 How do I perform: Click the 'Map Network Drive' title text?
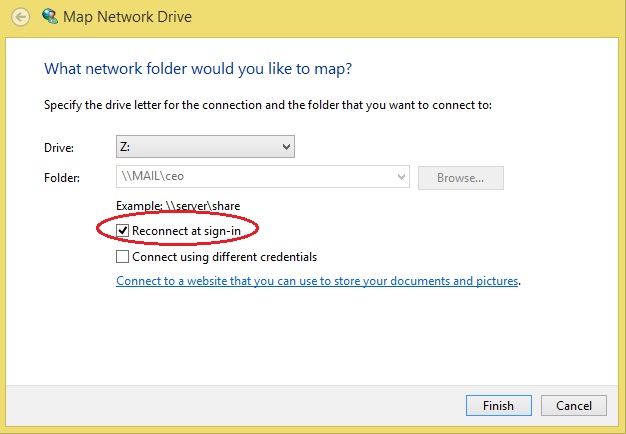point(127,17)
